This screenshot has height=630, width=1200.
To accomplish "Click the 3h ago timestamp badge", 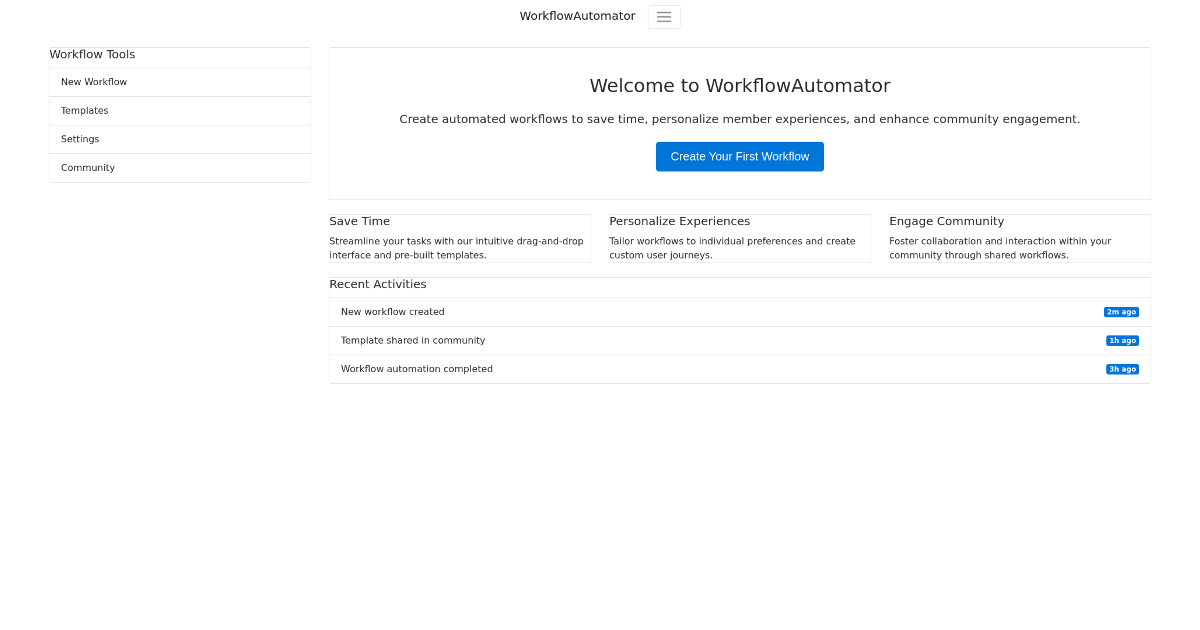I will pyautogui.click(x=1121, y=369).
